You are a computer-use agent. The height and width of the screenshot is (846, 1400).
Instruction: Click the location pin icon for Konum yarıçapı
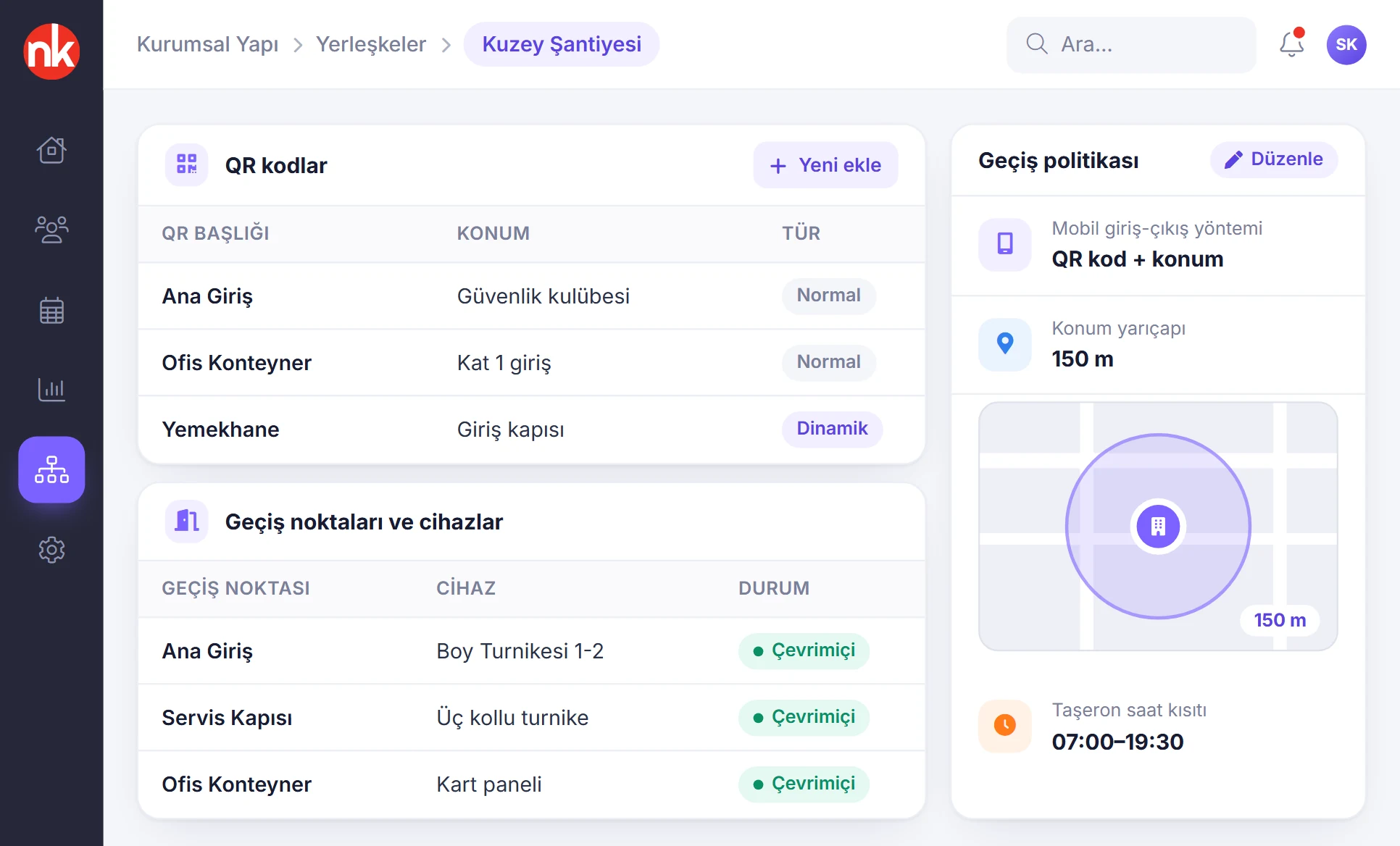click(1005, 343)
